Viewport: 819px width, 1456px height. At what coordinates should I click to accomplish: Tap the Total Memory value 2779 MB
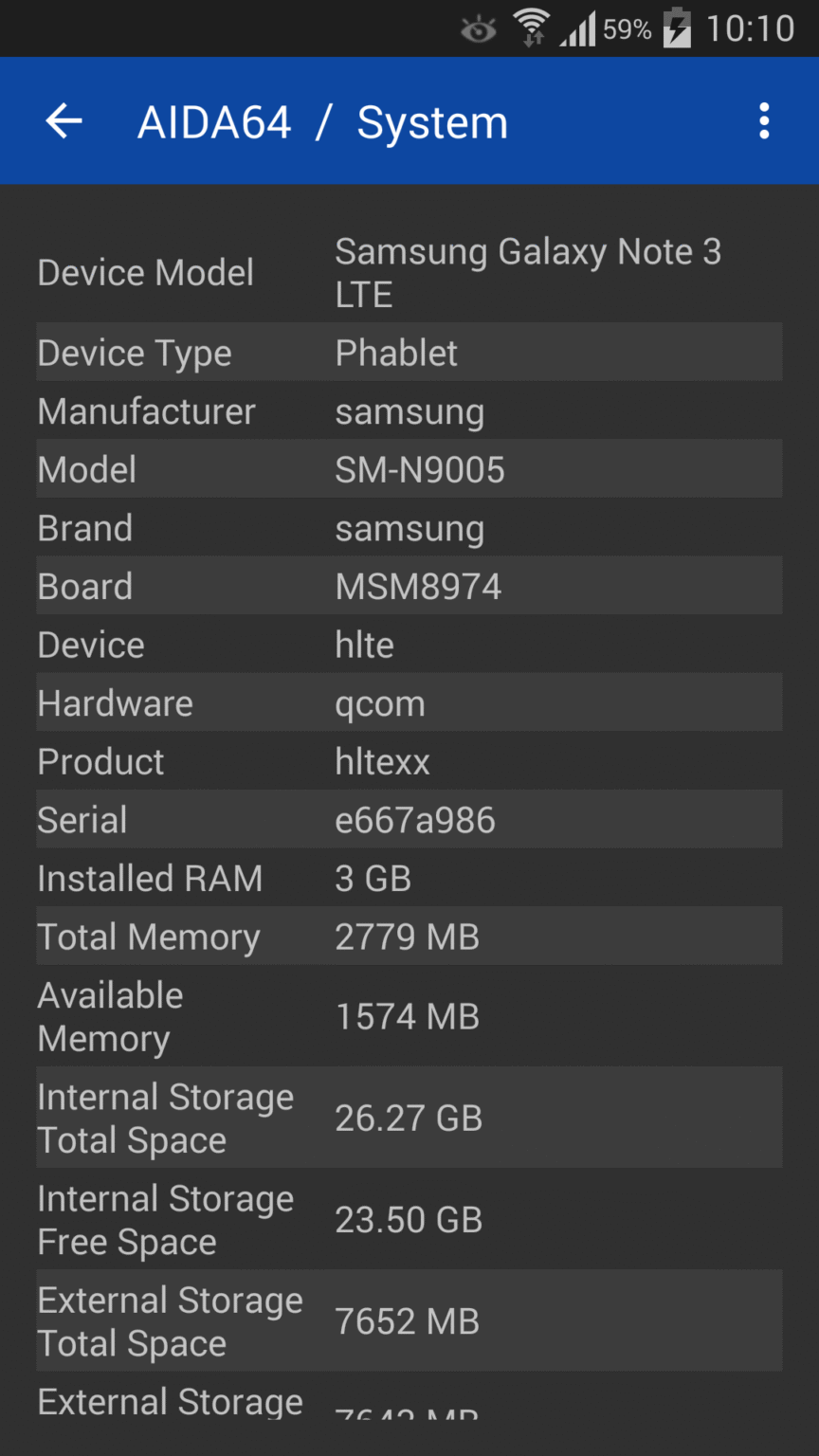407,937
